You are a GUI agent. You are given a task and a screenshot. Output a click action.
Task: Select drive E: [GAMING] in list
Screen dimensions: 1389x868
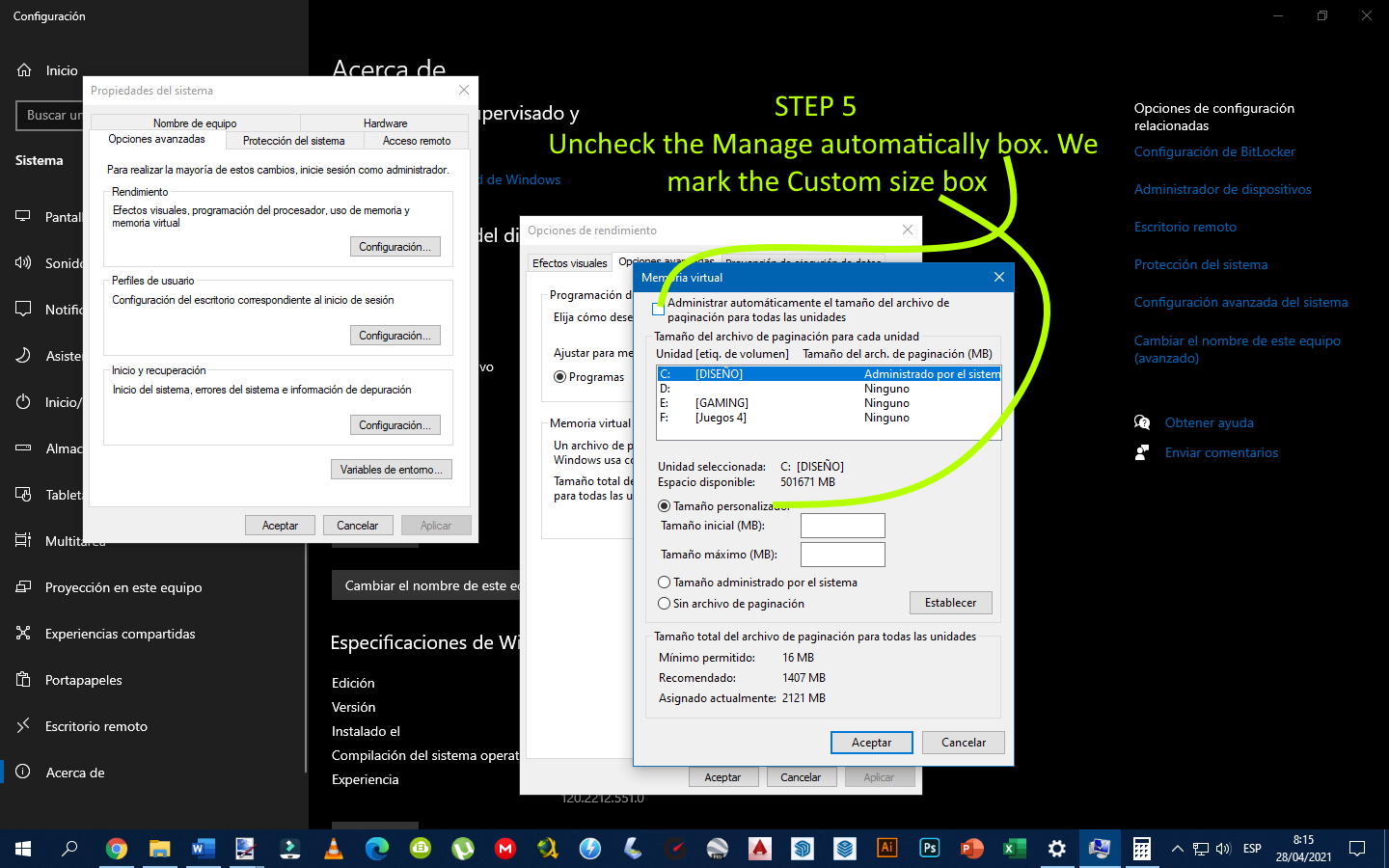point(829,403)
